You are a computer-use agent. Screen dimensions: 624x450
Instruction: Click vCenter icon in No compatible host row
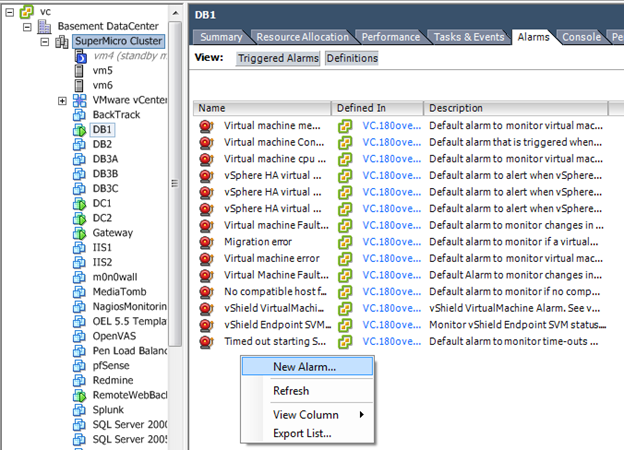(x=345, y=292)
